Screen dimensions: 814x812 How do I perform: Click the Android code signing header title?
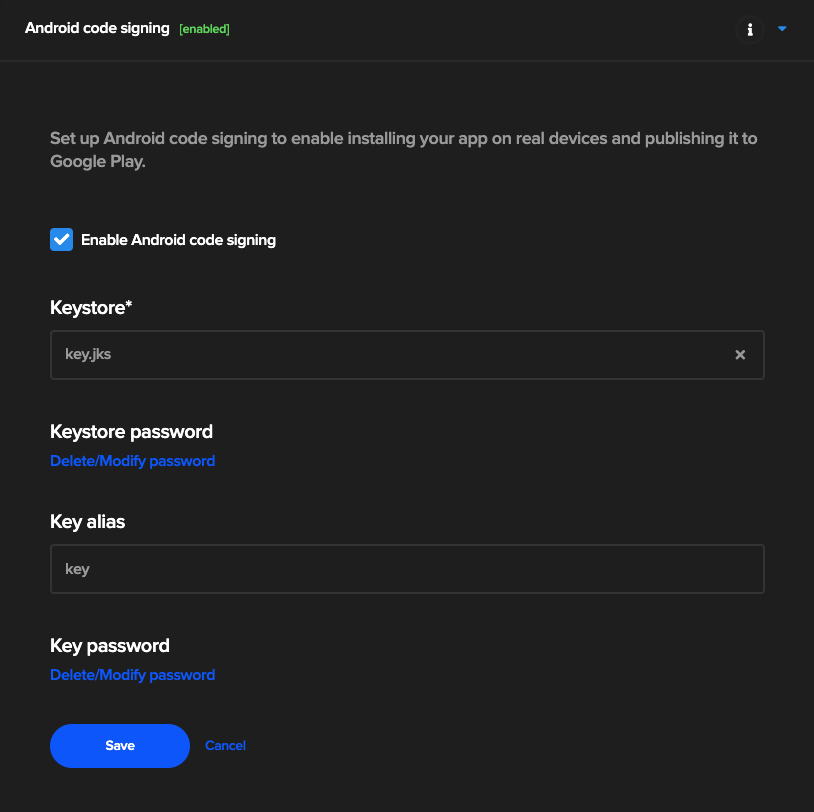(x=97, y=29)
